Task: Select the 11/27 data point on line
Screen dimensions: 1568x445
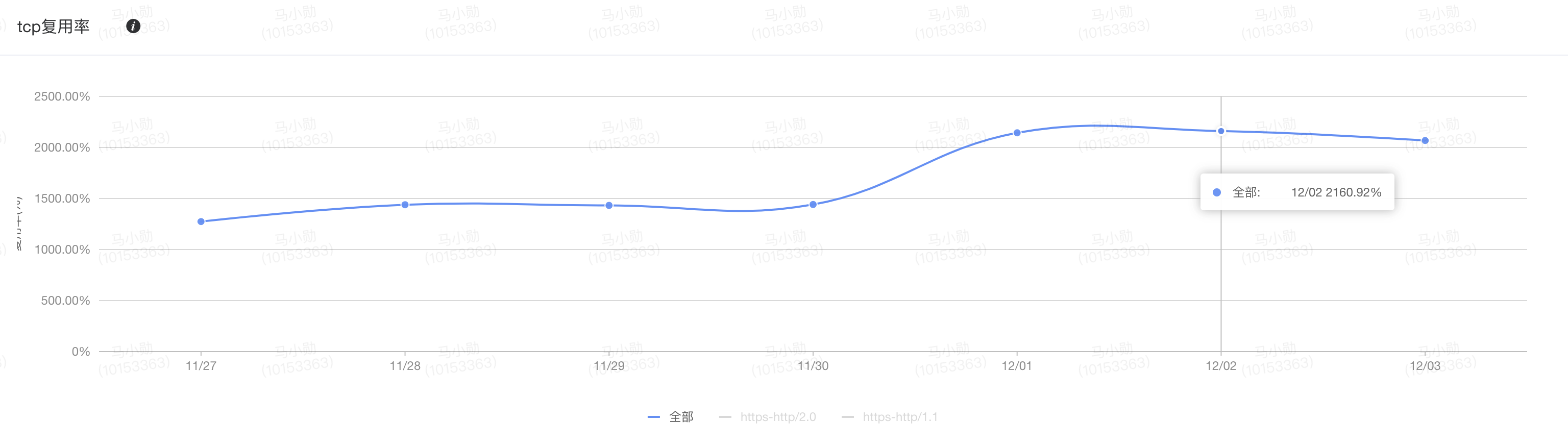Action: pyautogui.click(x=201, y=221)
